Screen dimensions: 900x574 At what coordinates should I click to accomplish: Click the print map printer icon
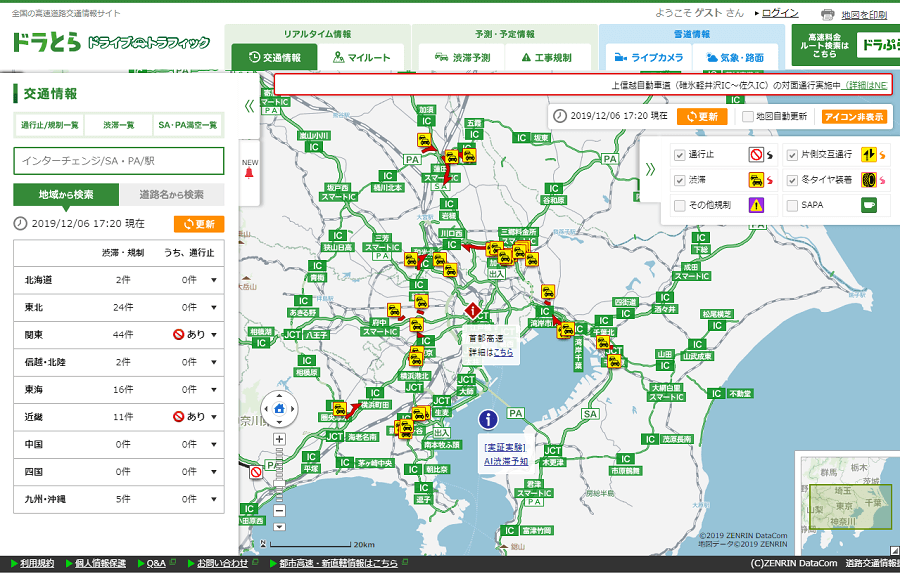828,14
